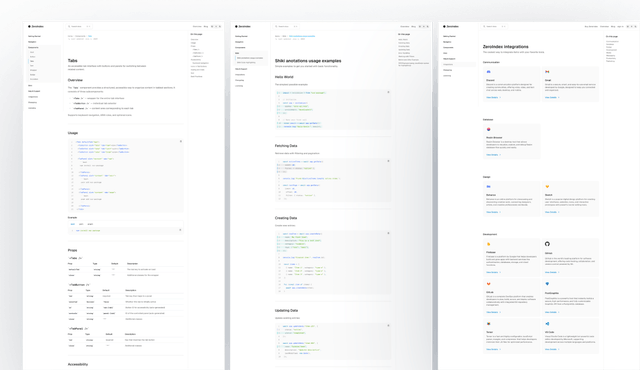Viewport: 640px width, 370px height.
Task: Click ZeroIndex logo on the Tabs page
Action: pos(36,27)
